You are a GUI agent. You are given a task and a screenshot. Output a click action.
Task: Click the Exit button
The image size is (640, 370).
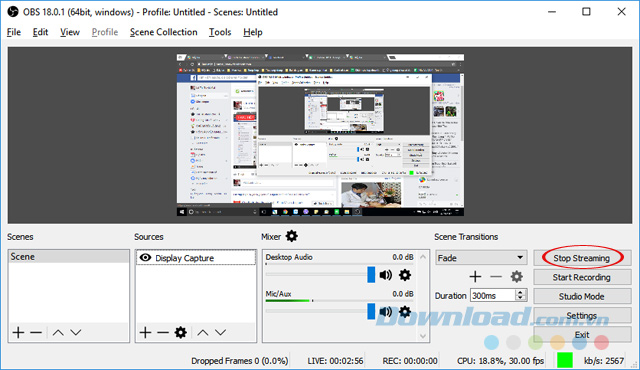(582, 335)
